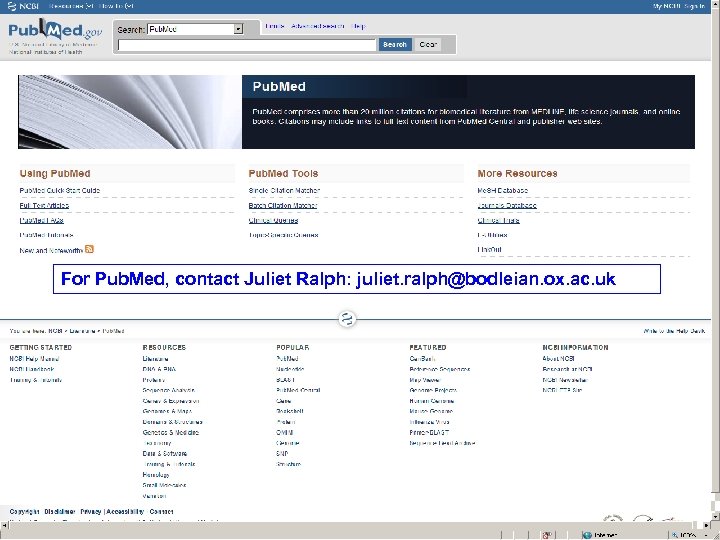Open the NCBI Help Manual footer link

point(34,359)
